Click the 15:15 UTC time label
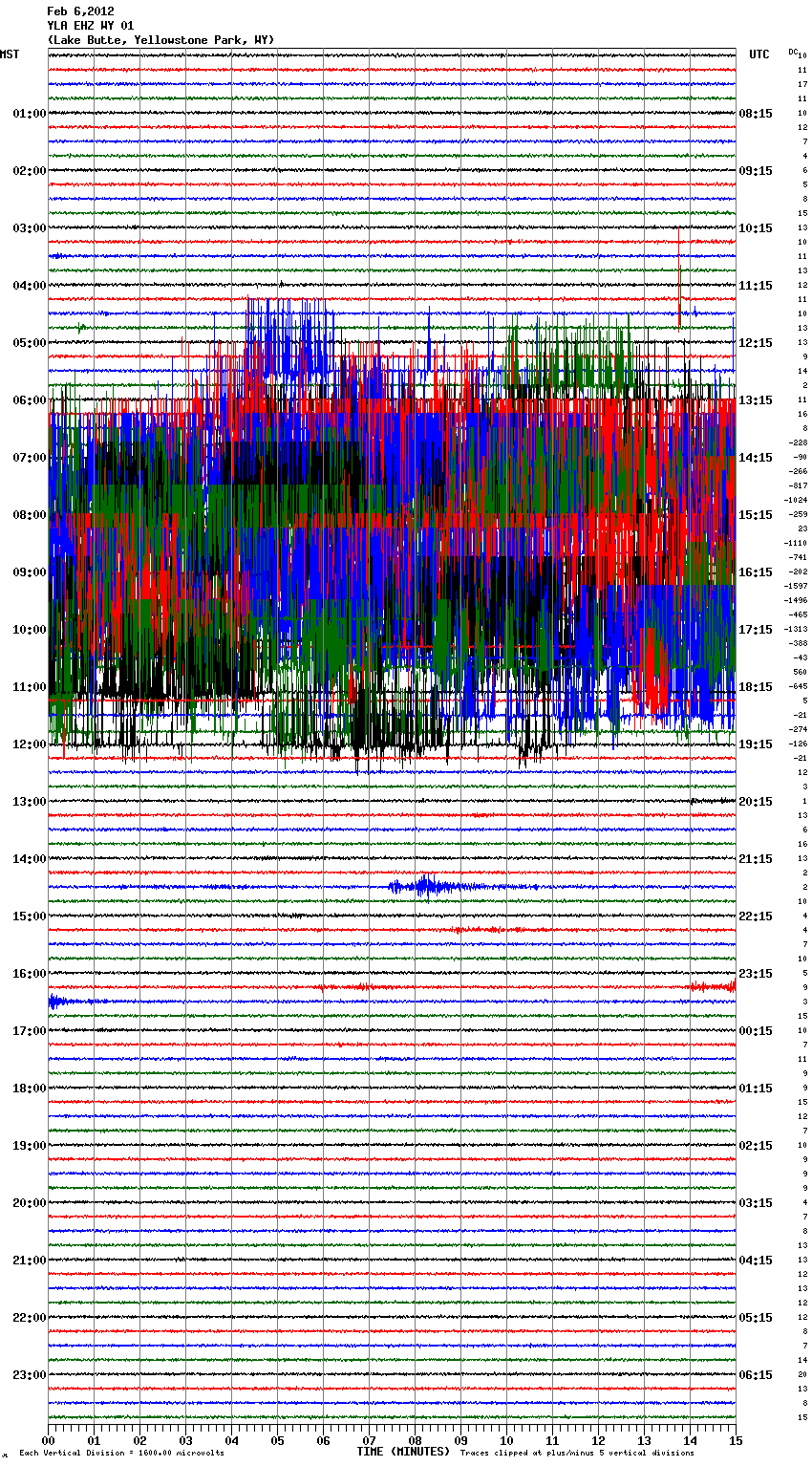Image resolution: width=812 pixels, height=1466 pixels. coord(756,515)
